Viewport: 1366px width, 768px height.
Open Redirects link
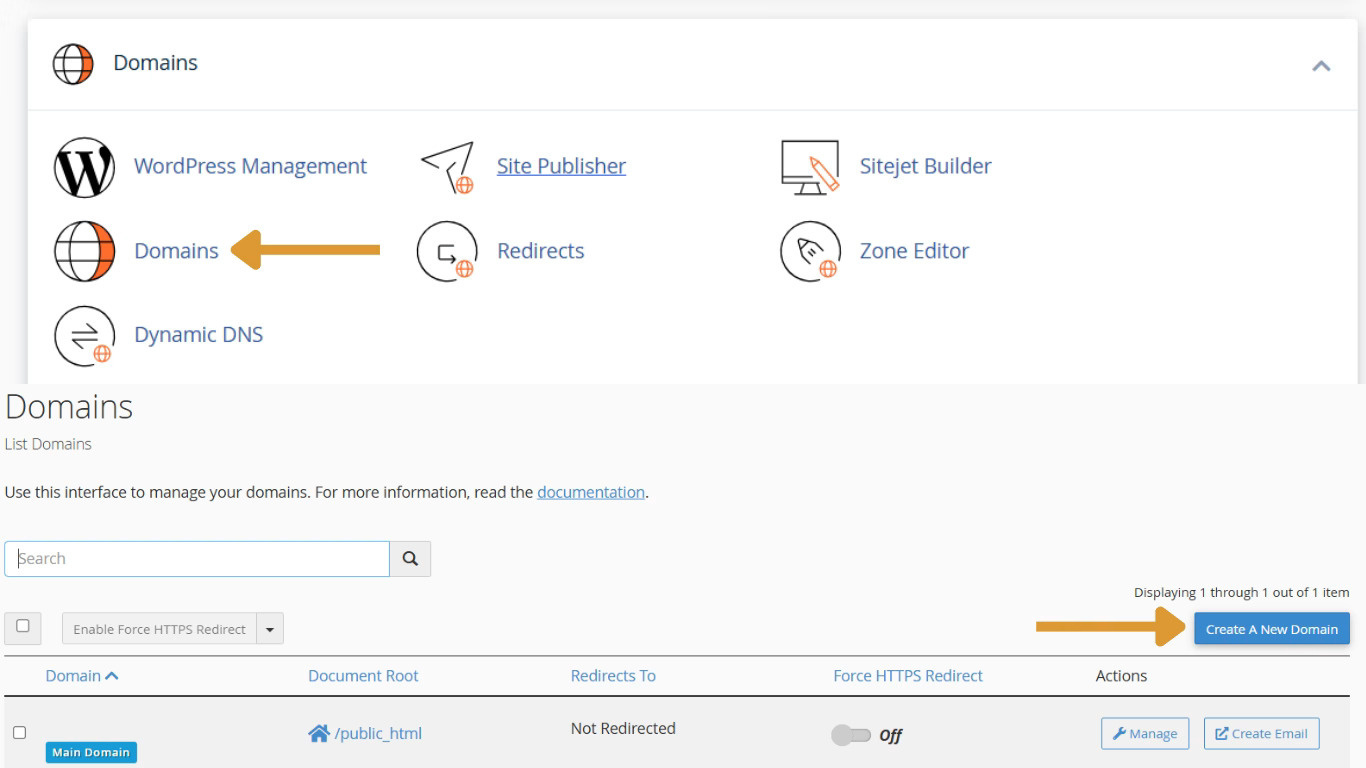540,251
